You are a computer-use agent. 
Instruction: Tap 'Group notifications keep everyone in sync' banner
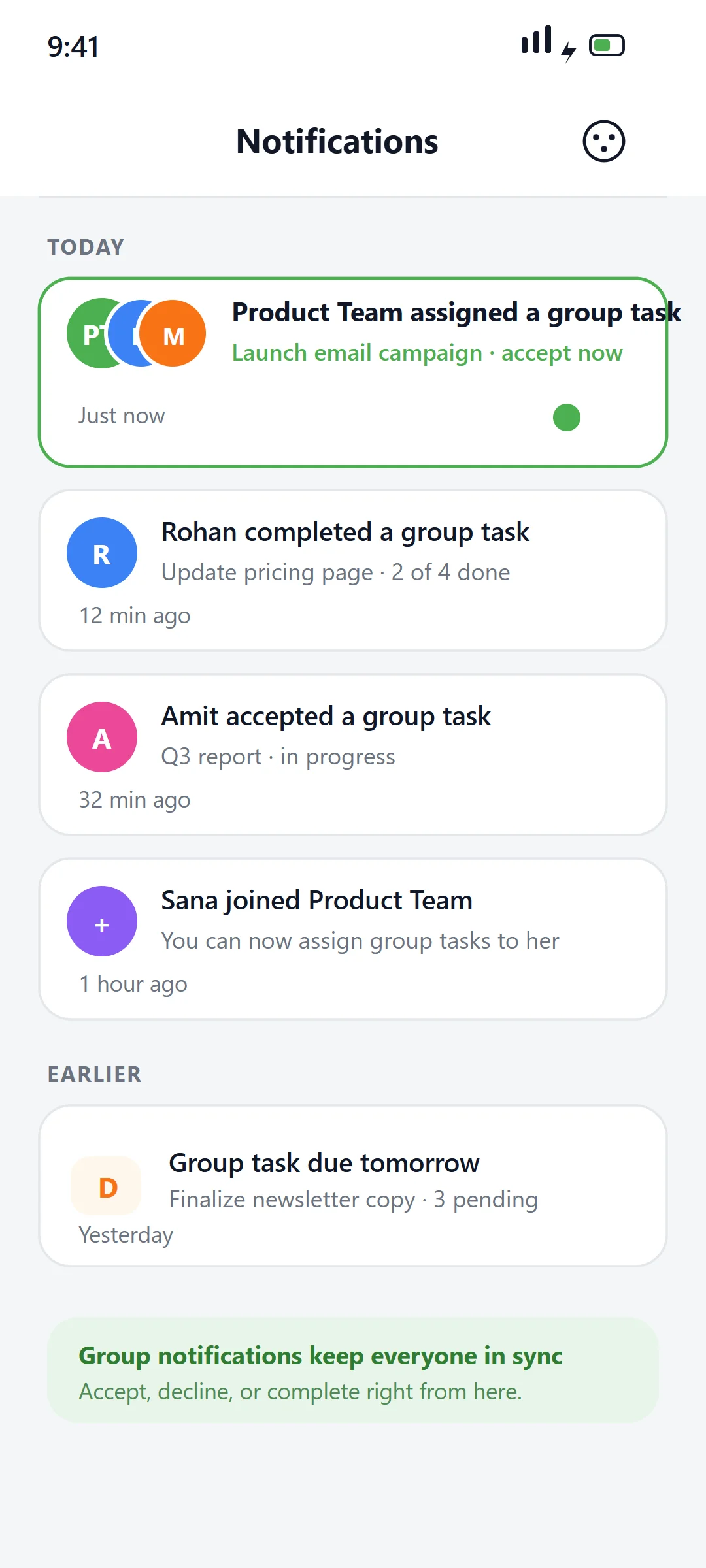tap(353, 1370)
